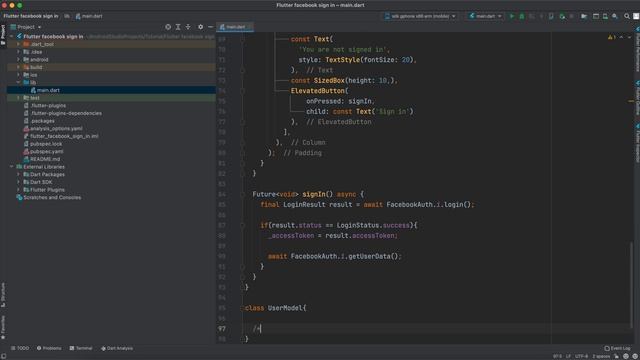Click the AVD window icon in toolbar
640x360 pixels.
click(596, 16)
